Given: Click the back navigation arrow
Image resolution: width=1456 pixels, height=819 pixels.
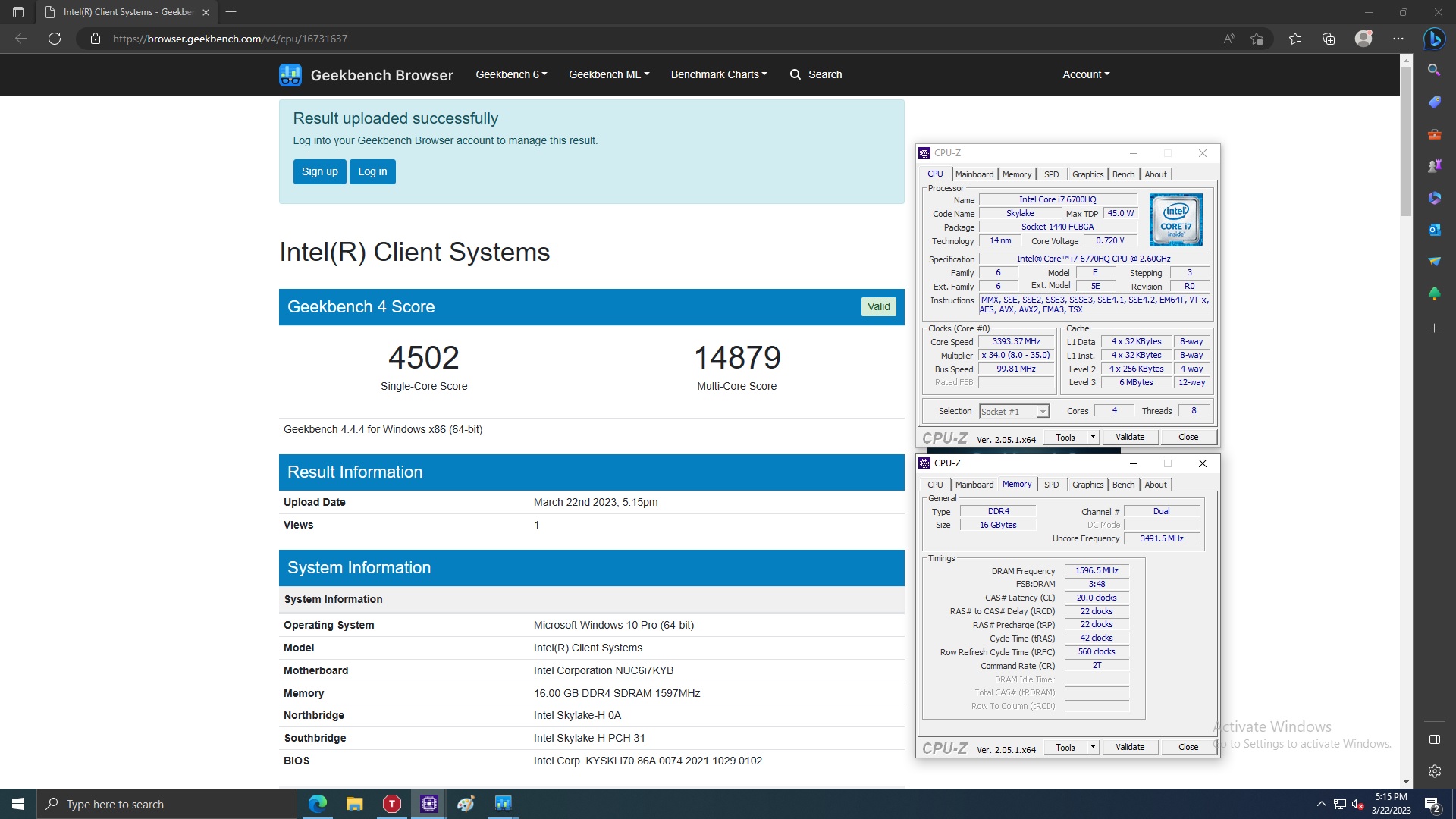Looking at the screenshot, I should coord(21,39).
